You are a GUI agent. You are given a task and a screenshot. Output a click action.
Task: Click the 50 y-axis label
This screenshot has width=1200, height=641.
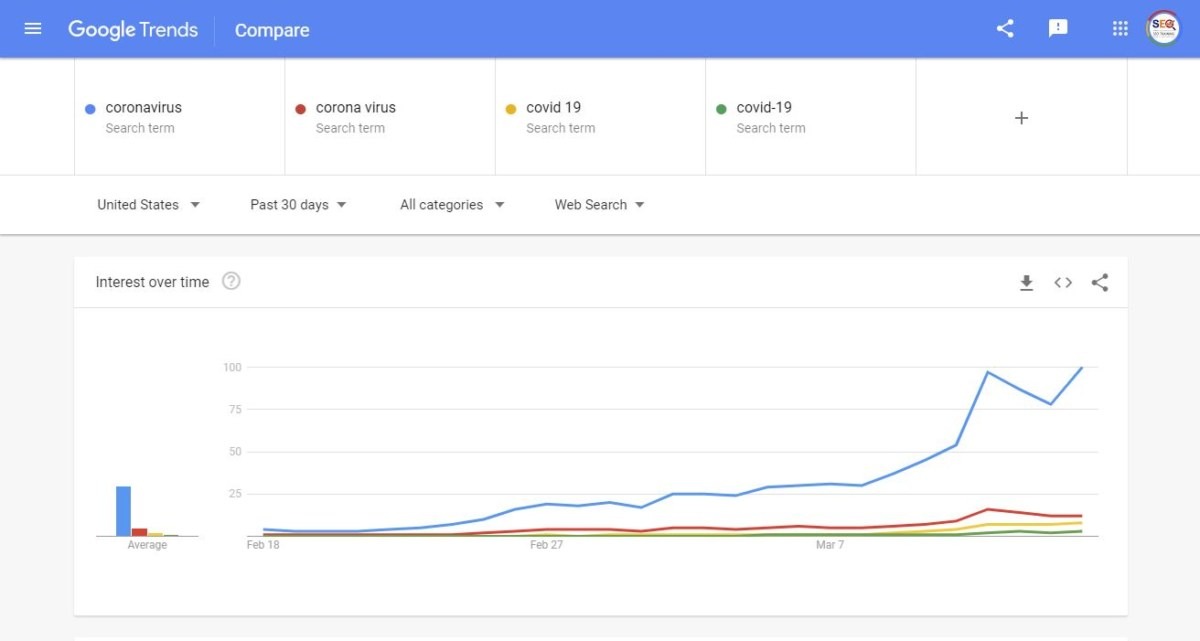pyautogui.click(x=235, y=451)
